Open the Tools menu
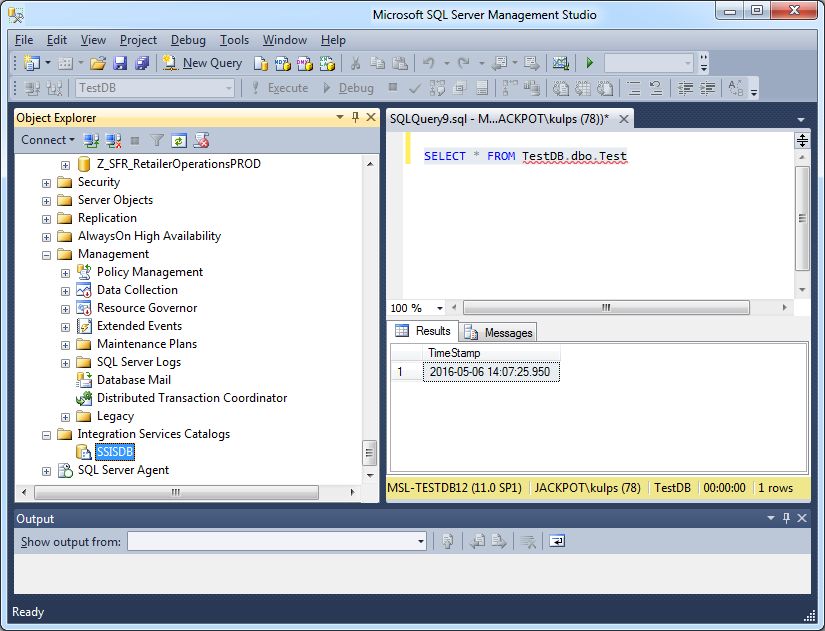 click(234, 40)
